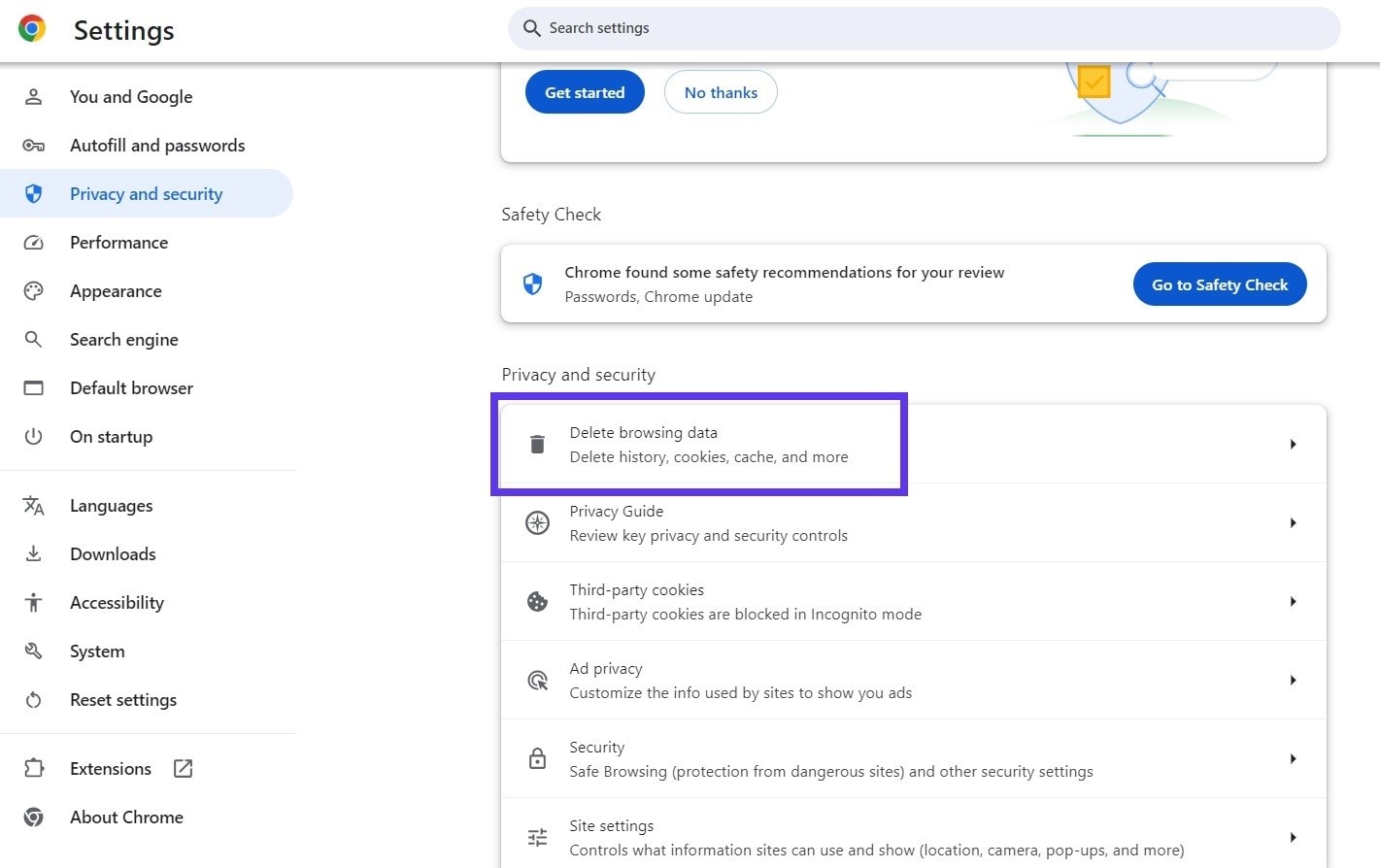
Task: Click the palette icon for Appearance
Action: coord(33,290)
